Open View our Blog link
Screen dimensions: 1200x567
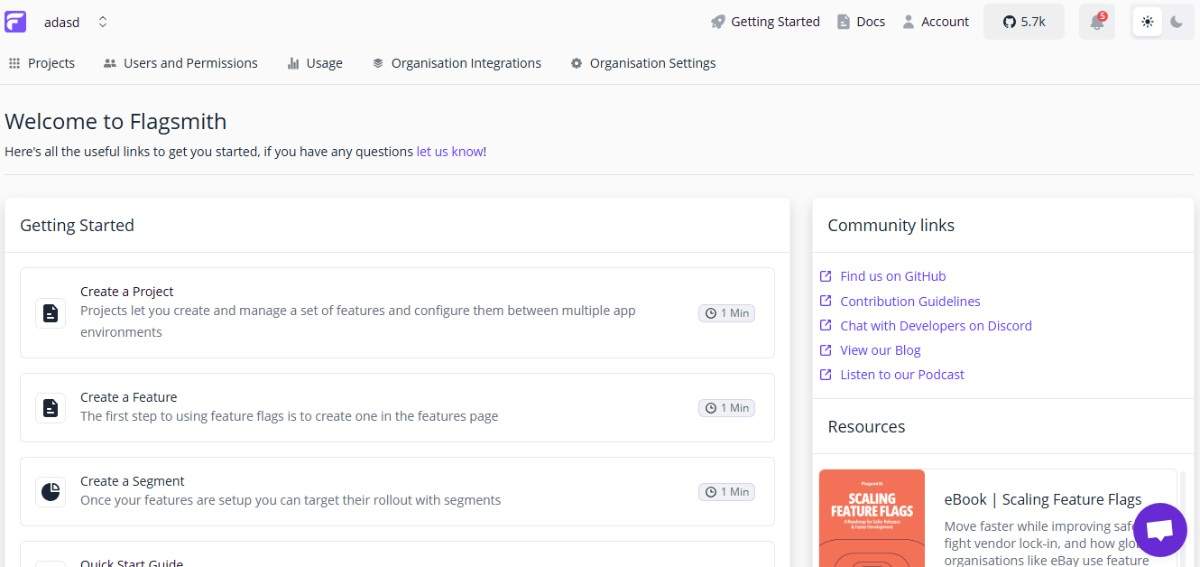[x=880, y=350]
